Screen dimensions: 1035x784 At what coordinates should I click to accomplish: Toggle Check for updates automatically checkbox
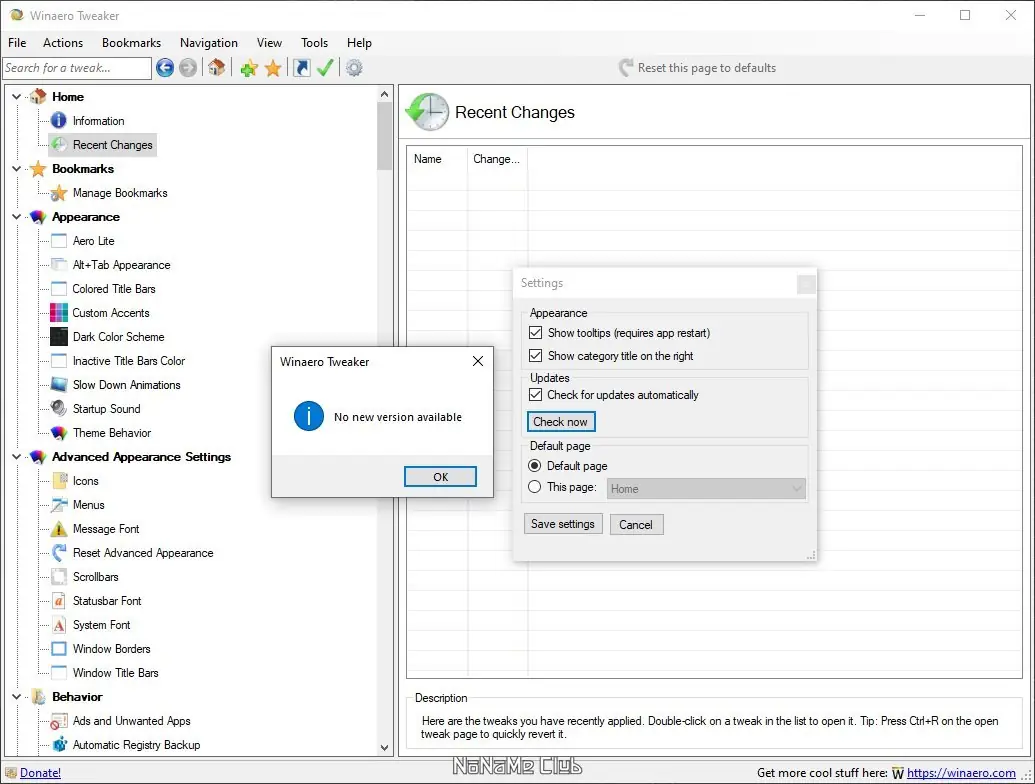click(535, 395)
